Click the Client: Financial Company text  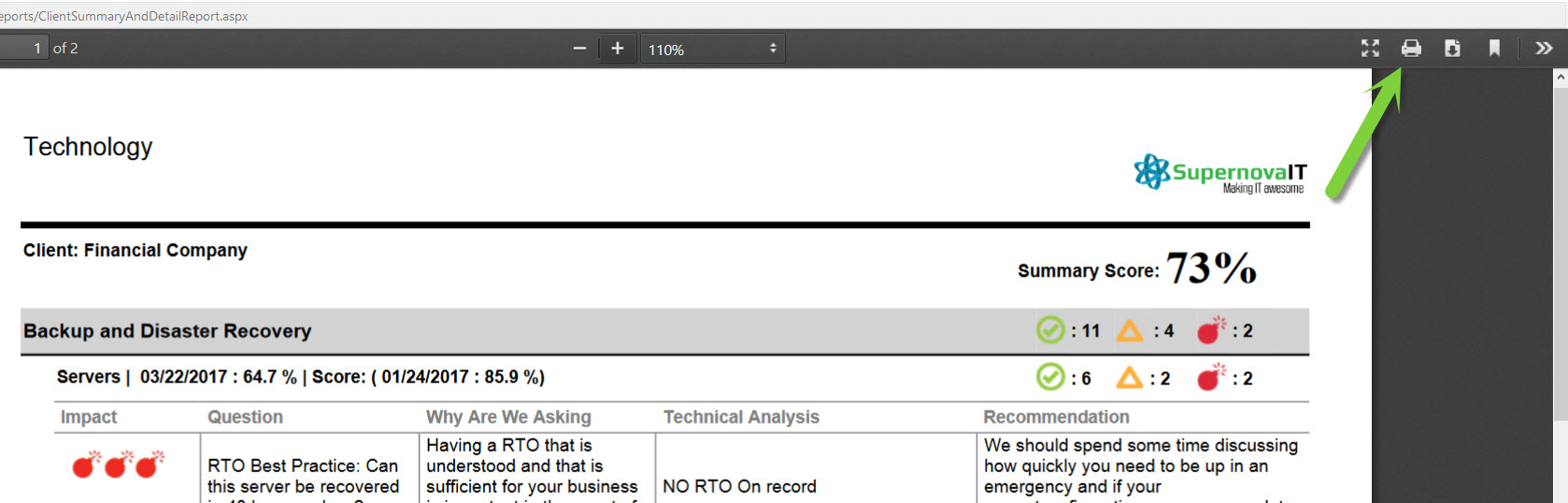(135, 251)
